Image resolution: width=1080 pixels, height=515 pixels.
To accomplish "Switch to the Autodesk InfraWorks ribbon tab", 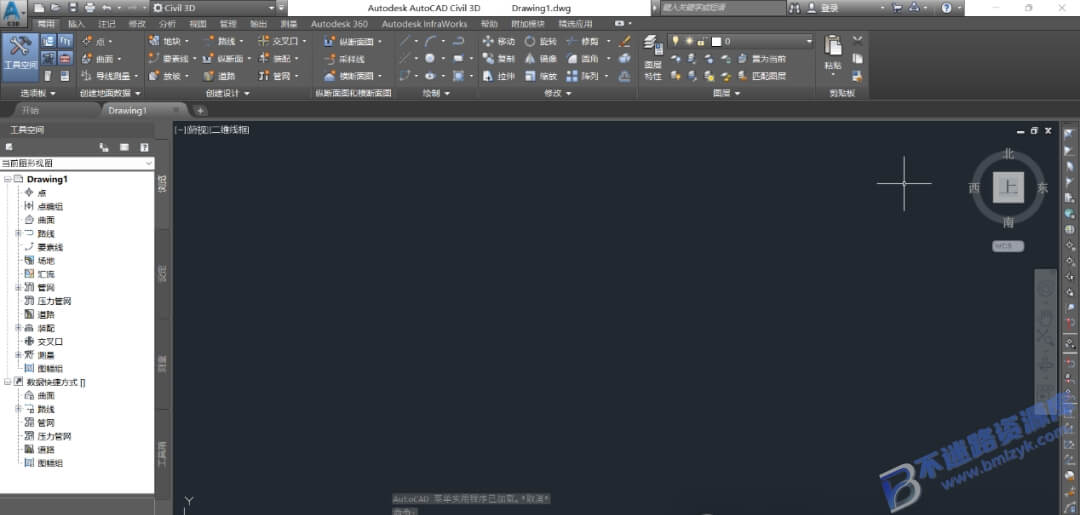I will pyautogui.click(x=424, y=23).
